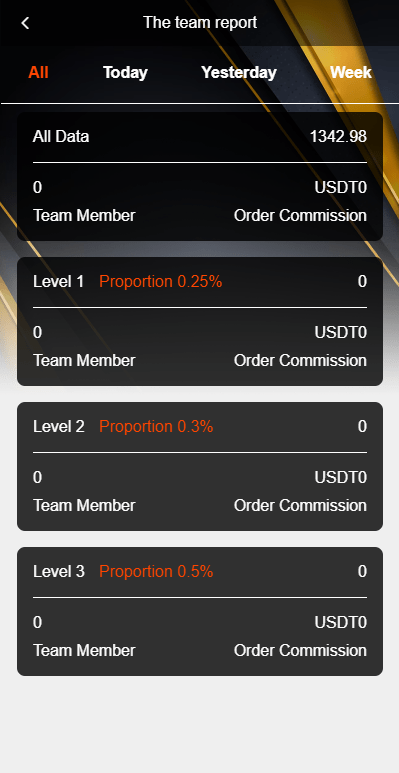Click the Proportion 0.3% label
The height and width of the screenshot is (773, 399).
pos(156,426)
